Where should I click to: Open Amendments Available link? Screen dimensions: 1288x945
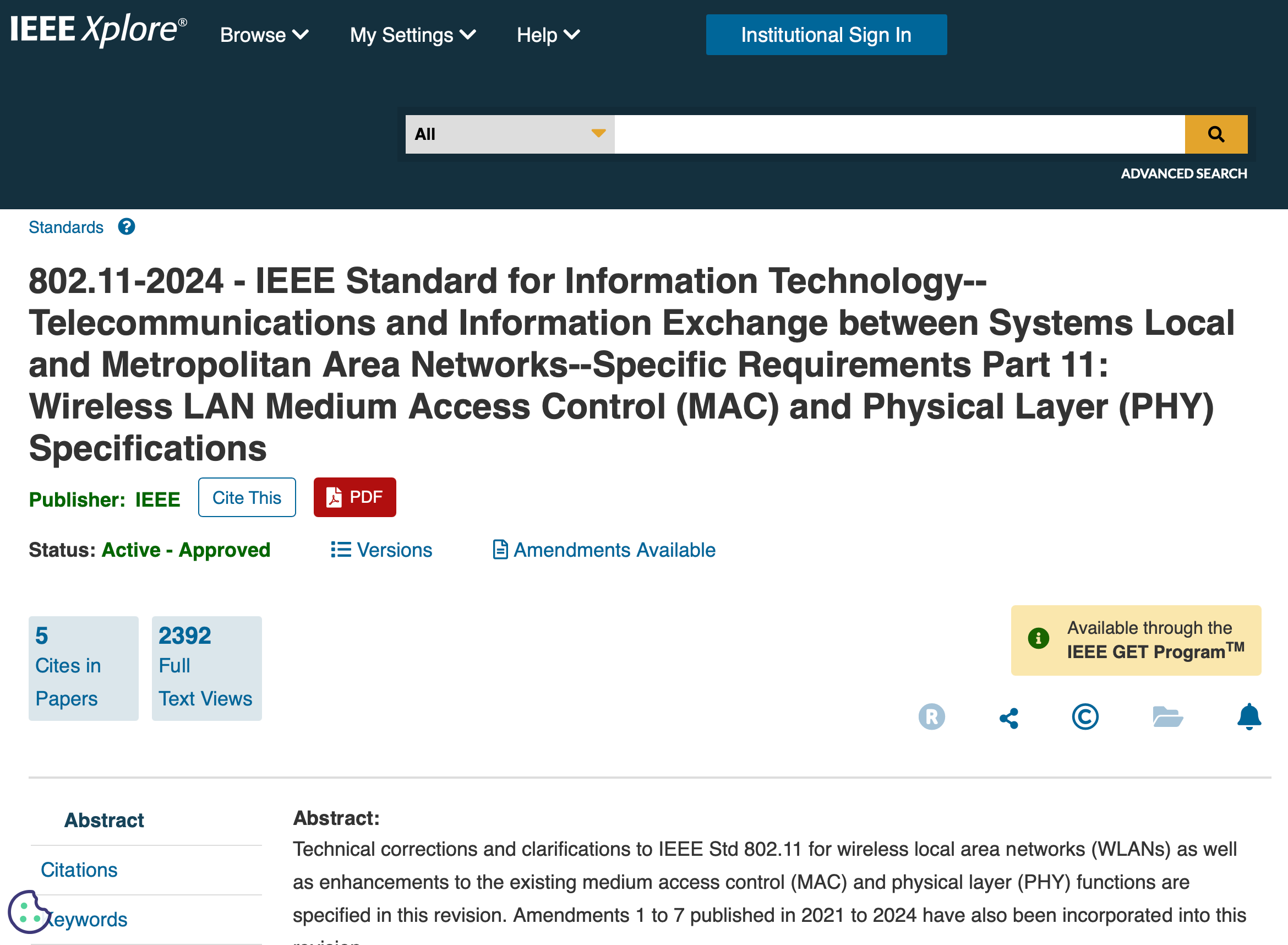(604, 550)
